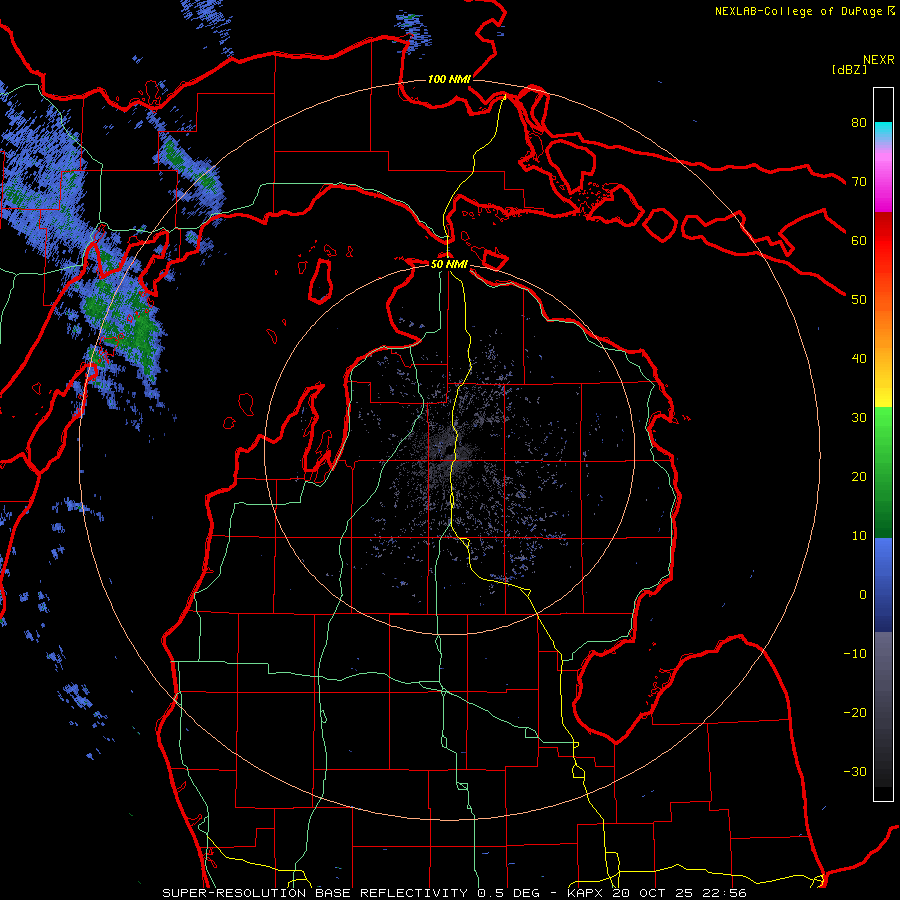Viewport: 900px width, 900px height.
Task: Click the -10 dBZ scale value
Action: [x=855, y=653]
